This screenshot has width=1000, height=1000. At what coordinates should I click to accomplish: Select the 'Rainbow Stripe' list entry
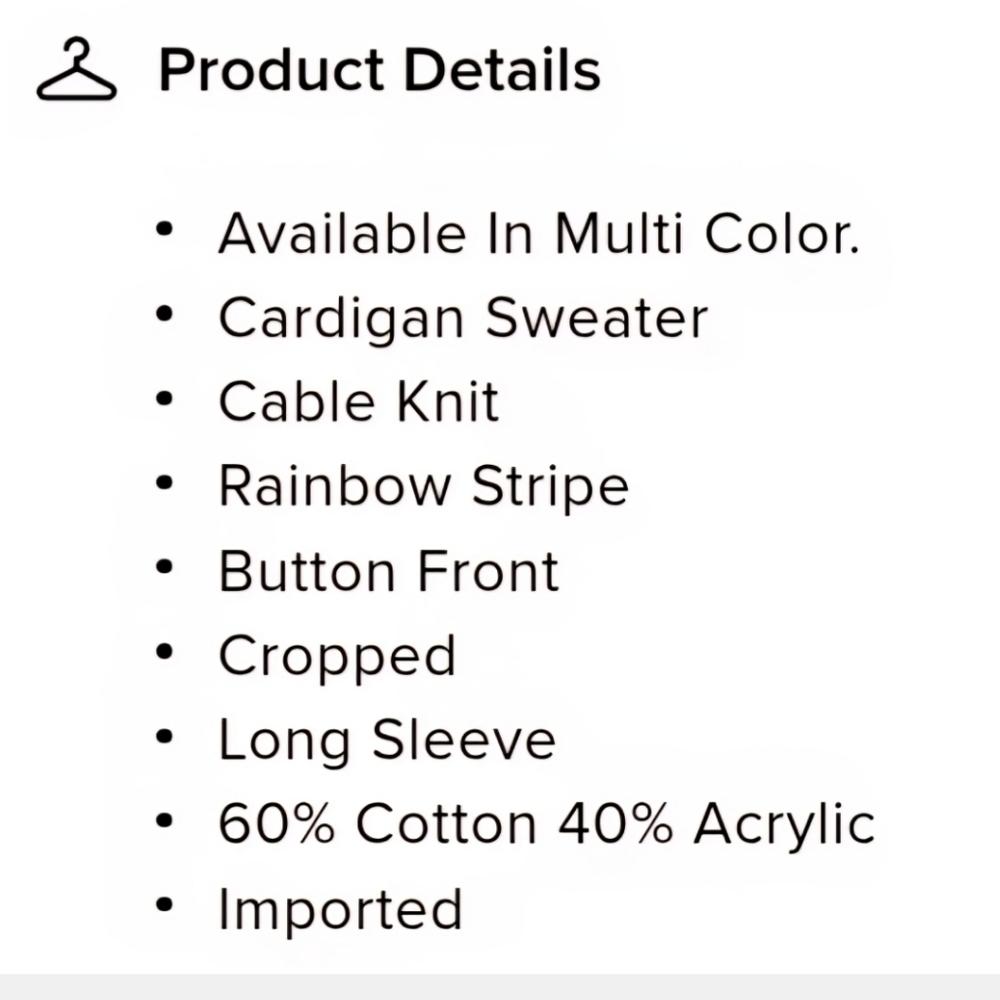pos(423,487)
